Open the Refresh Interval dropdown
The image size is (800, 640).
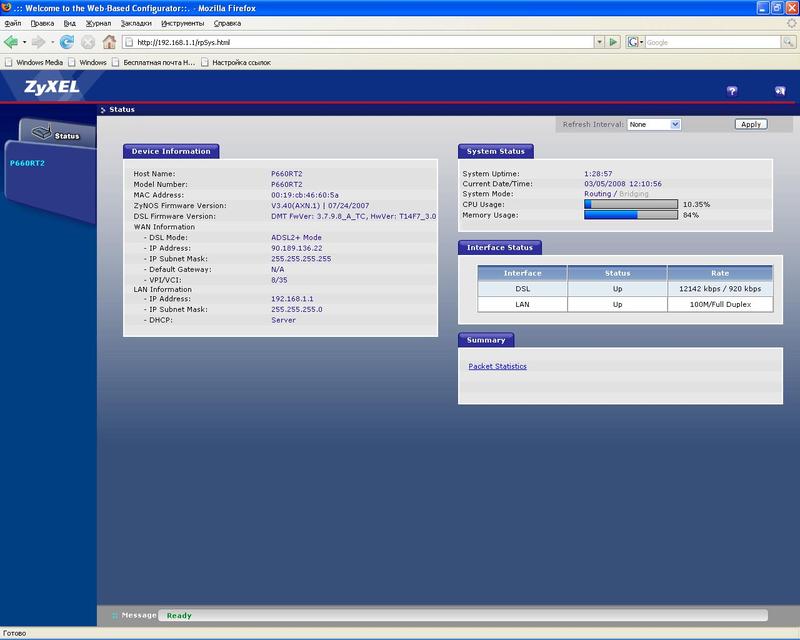(x=654, y=124)
